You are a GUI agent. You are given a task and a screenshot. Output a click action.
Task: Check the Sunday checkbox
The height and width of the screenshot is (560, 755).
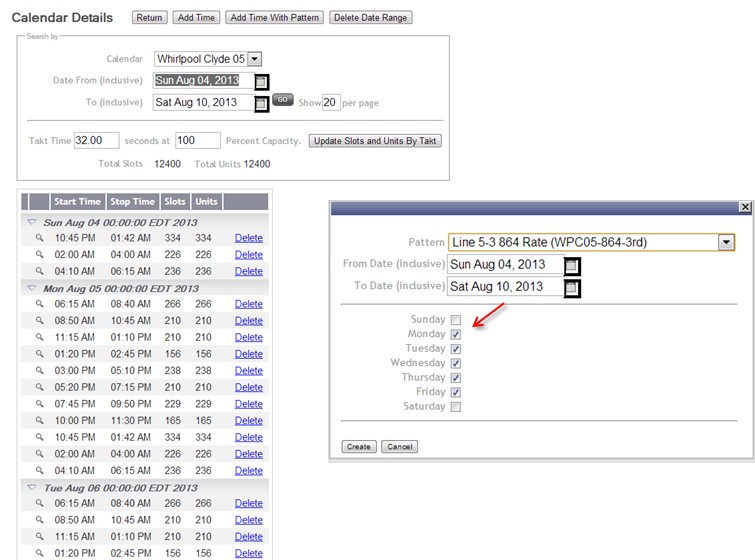pyautogui.click(x=456, y=320)
